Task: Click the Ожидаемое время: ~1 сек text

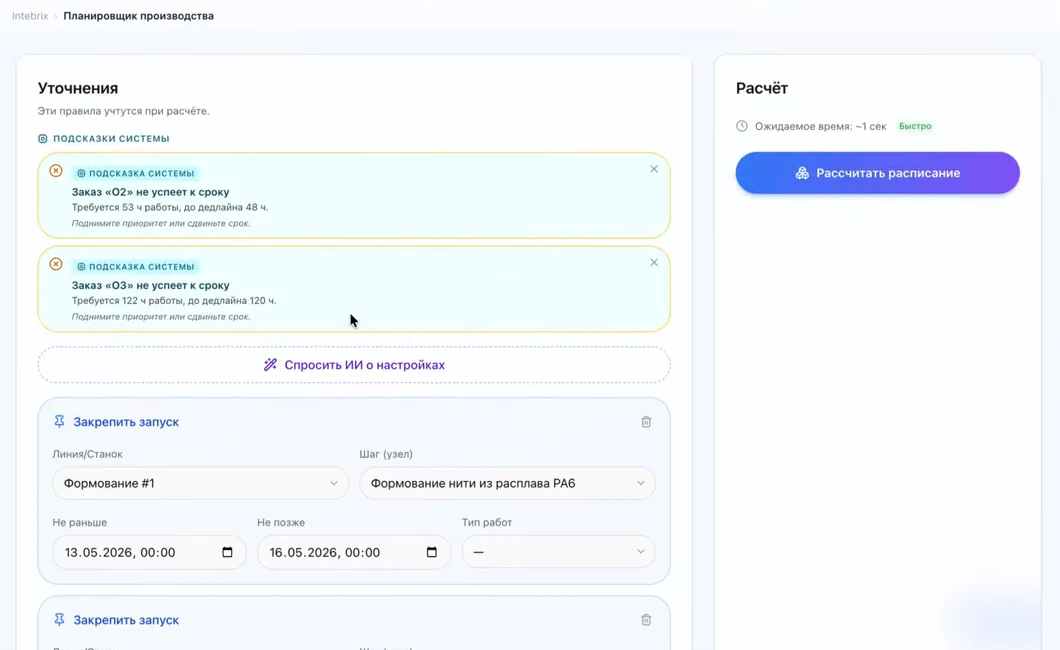Action: pyautogui.click(x=820, y=126)
